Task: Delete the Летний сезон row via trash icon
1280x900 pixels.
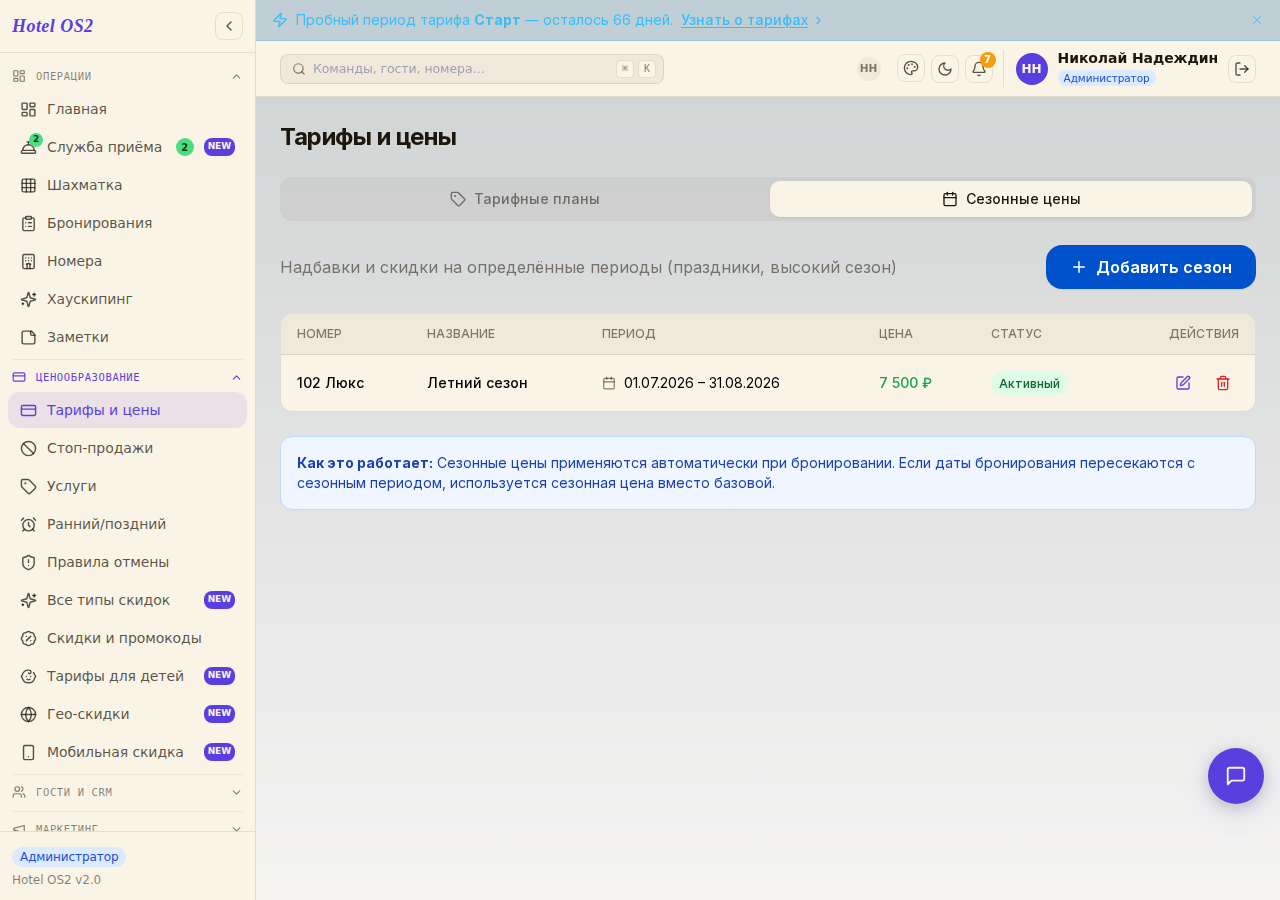Action: click(x=1222, y=383)
